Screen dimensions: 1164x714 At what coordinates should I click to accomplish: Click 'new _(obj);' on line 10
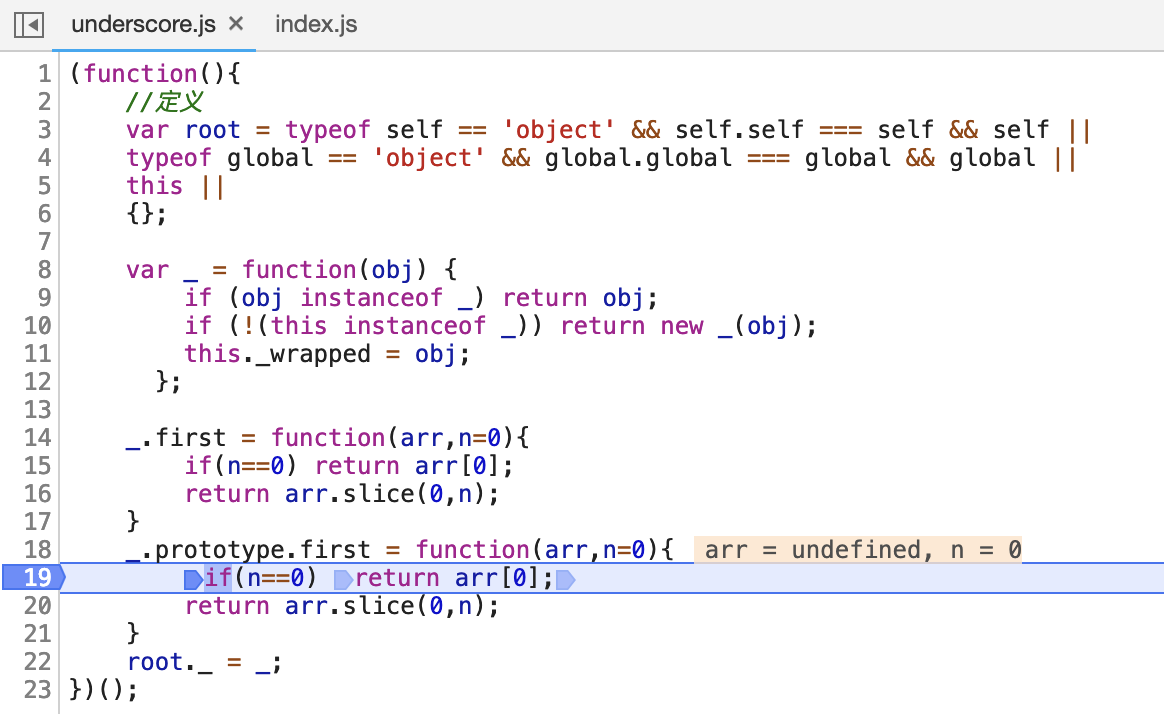click(738, 326)
